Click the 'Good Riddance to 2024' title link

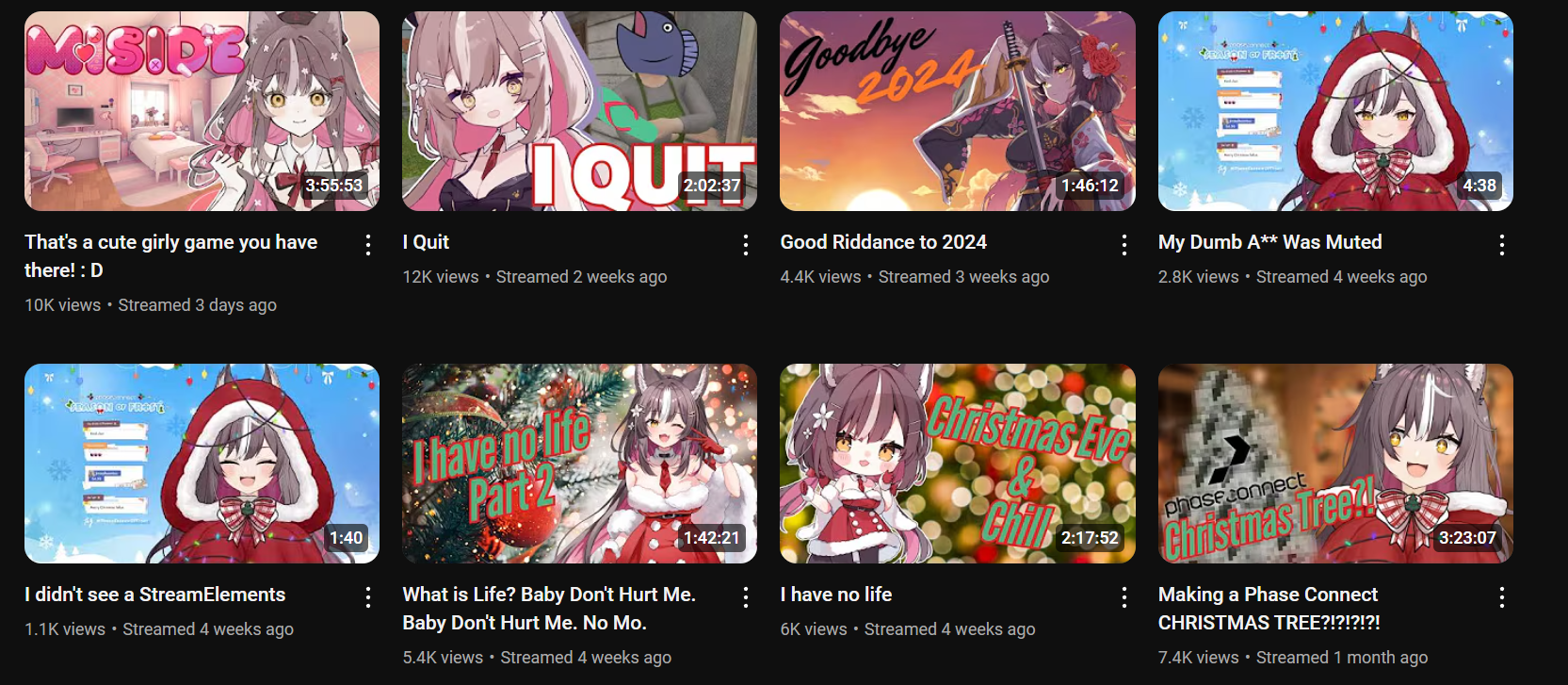[883, 242]
